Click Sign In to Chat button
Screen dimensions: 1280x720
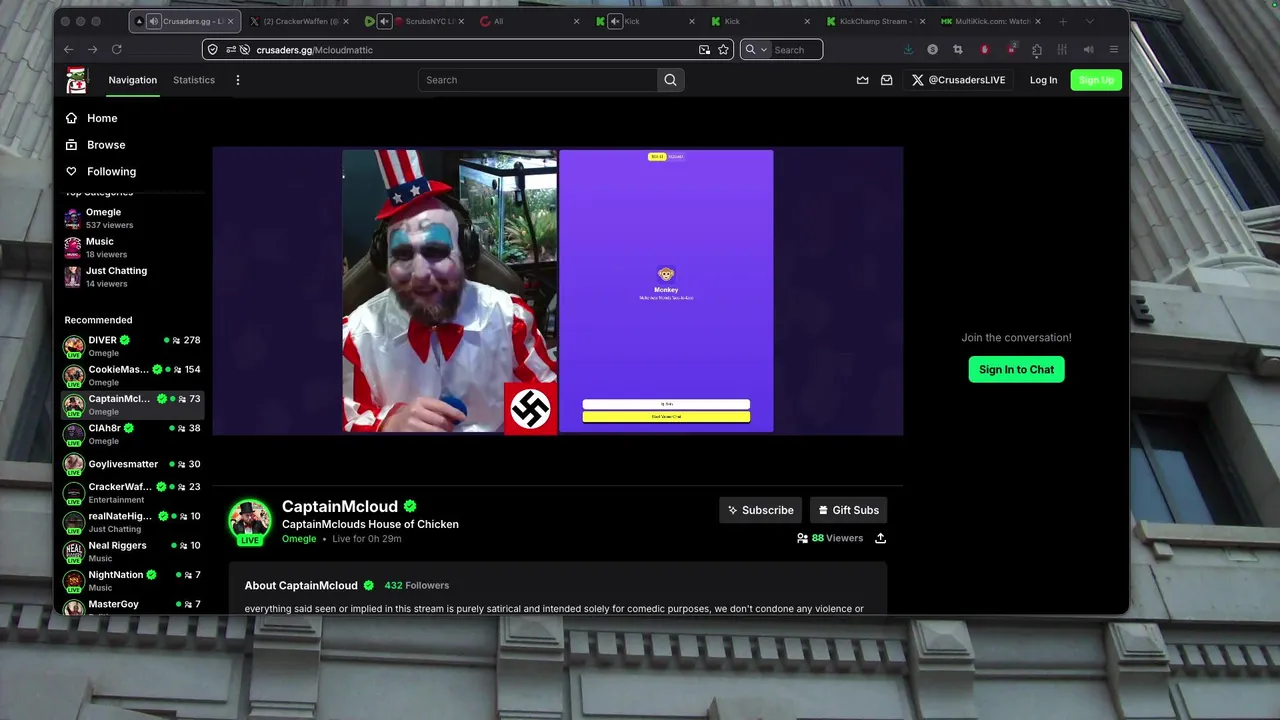(x=1016, y=370)
